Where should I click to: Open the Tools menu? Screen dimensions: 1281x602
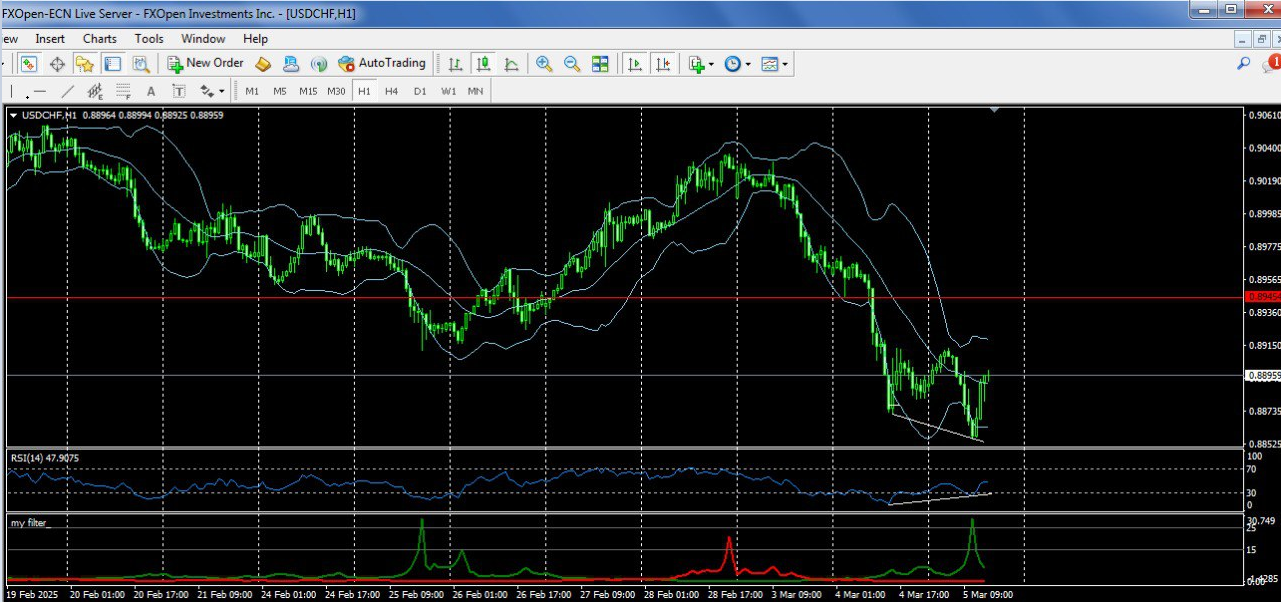coord(149,38)
